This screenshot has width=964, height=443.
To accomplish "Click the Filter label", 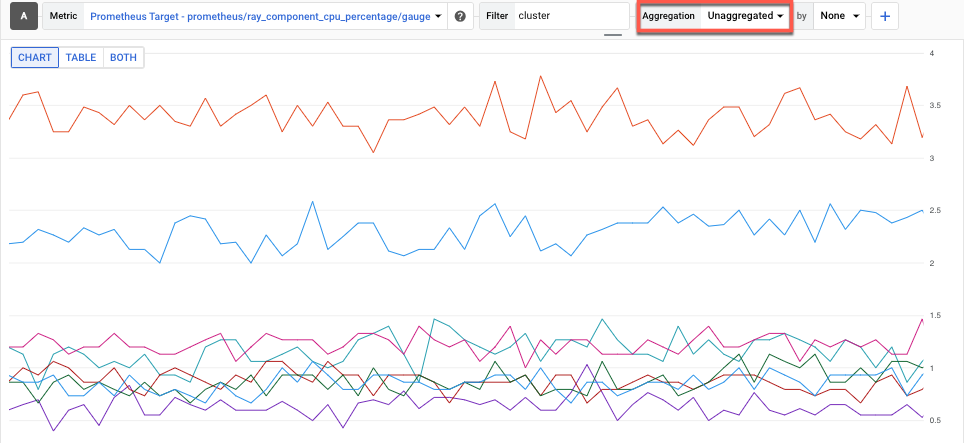I will tap(497, 16).
